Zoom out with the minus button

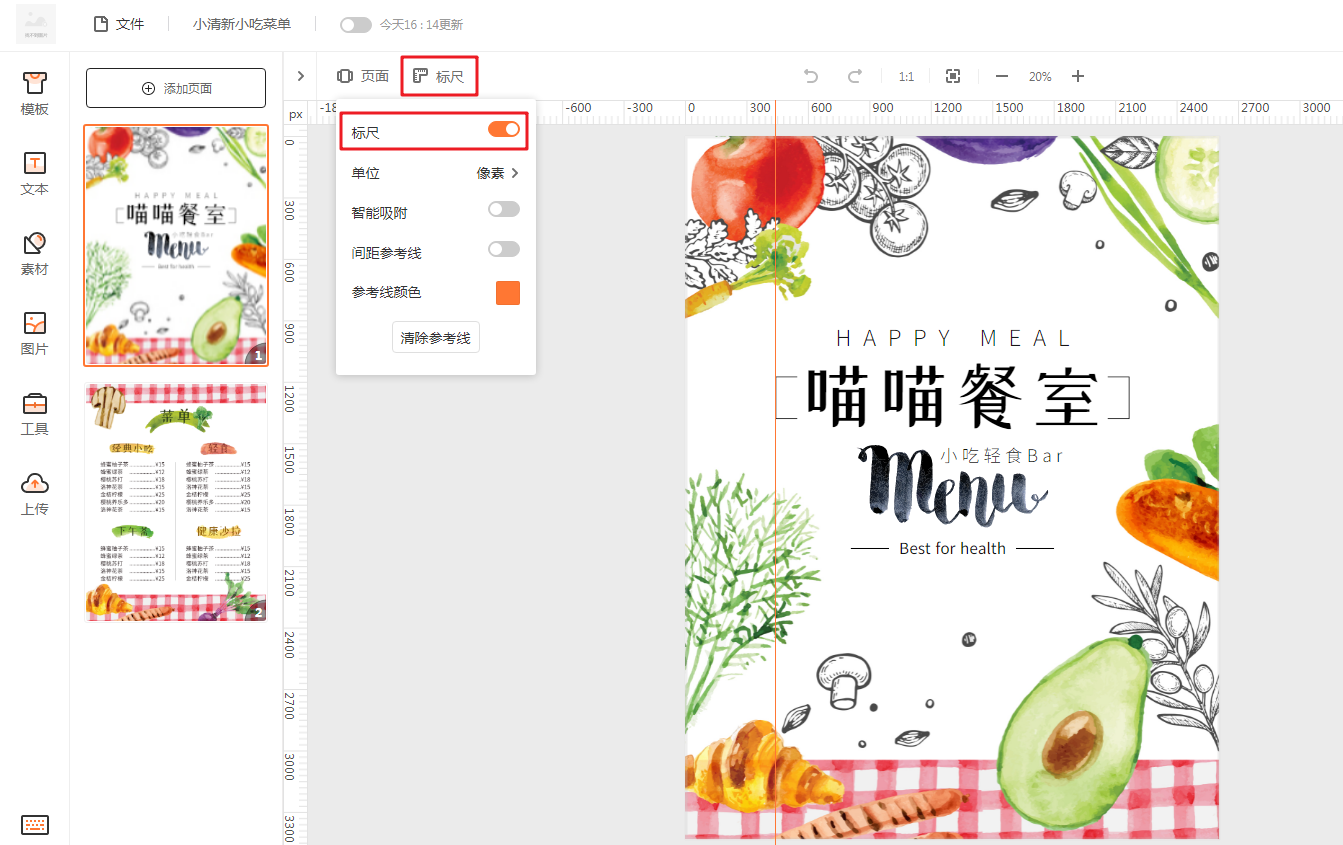pyautogui.click(x=1002, y=76)
